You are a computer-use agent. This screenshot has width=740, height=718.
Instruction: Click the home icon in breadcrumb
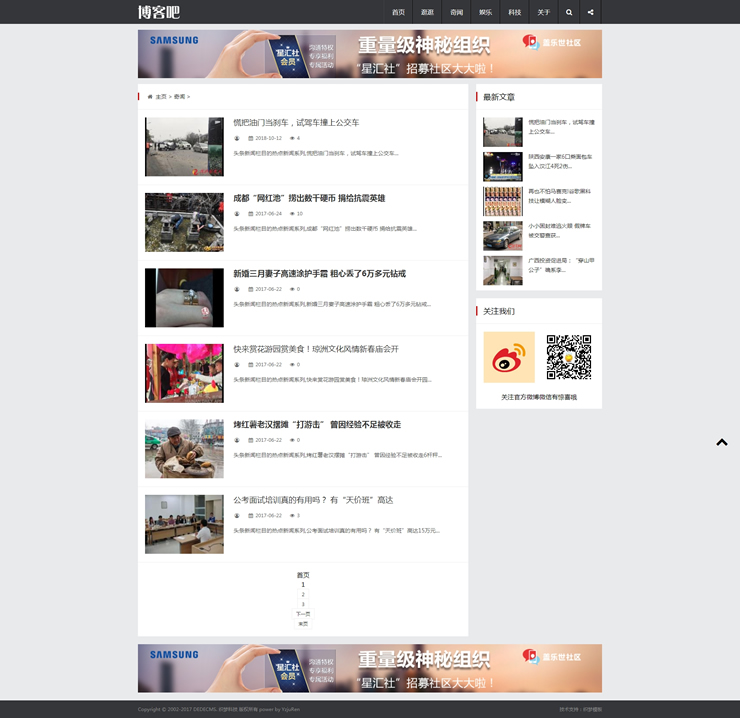[150, 97]
